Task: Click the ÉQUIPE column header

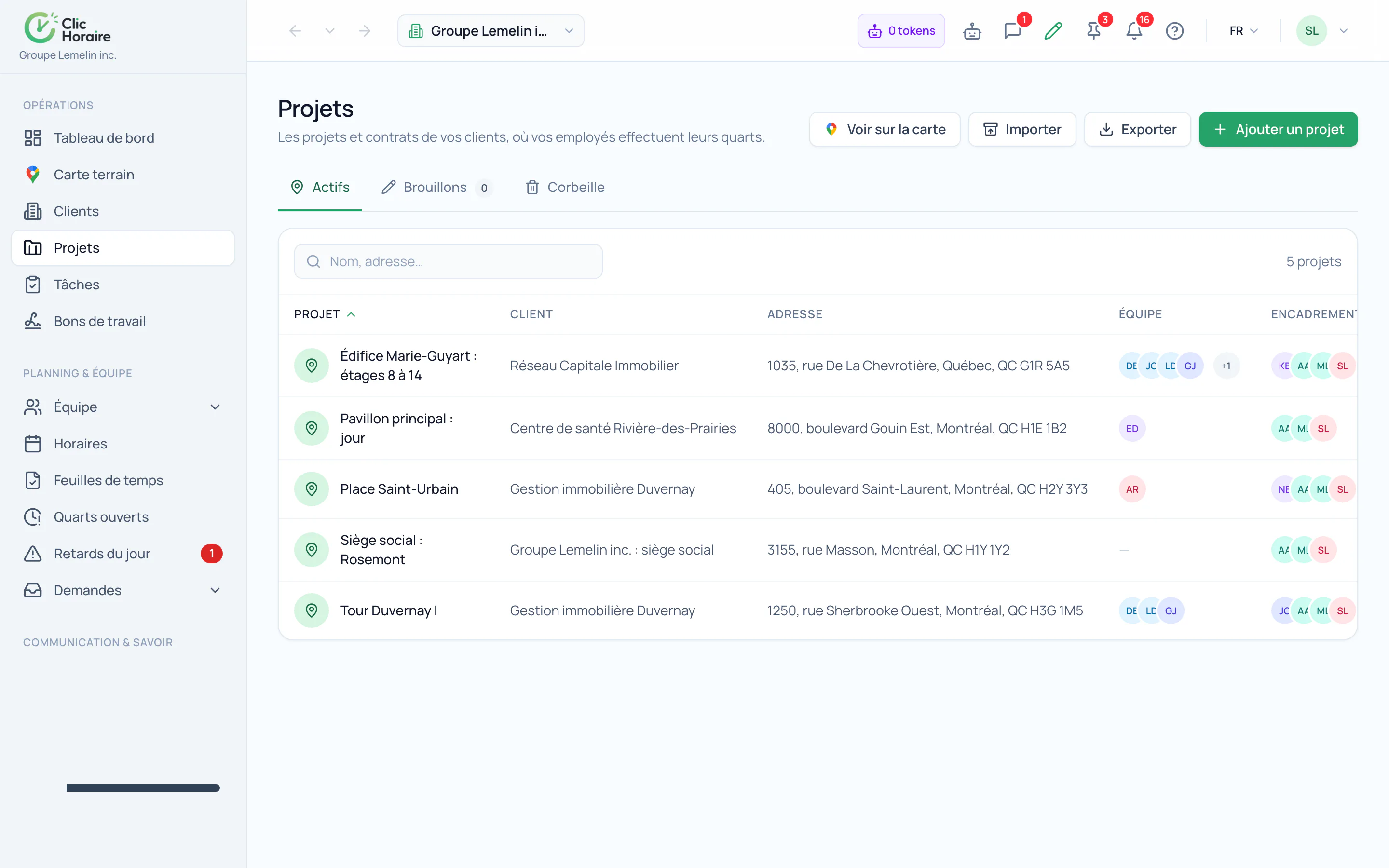Action: point(1140,314)
